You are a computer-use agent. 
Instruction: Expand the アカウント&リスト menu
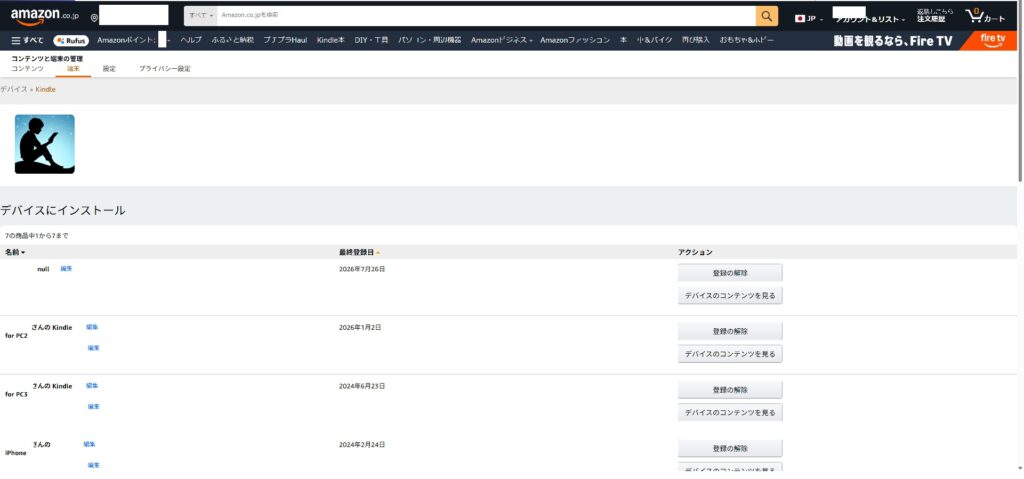tap(870, 20)
